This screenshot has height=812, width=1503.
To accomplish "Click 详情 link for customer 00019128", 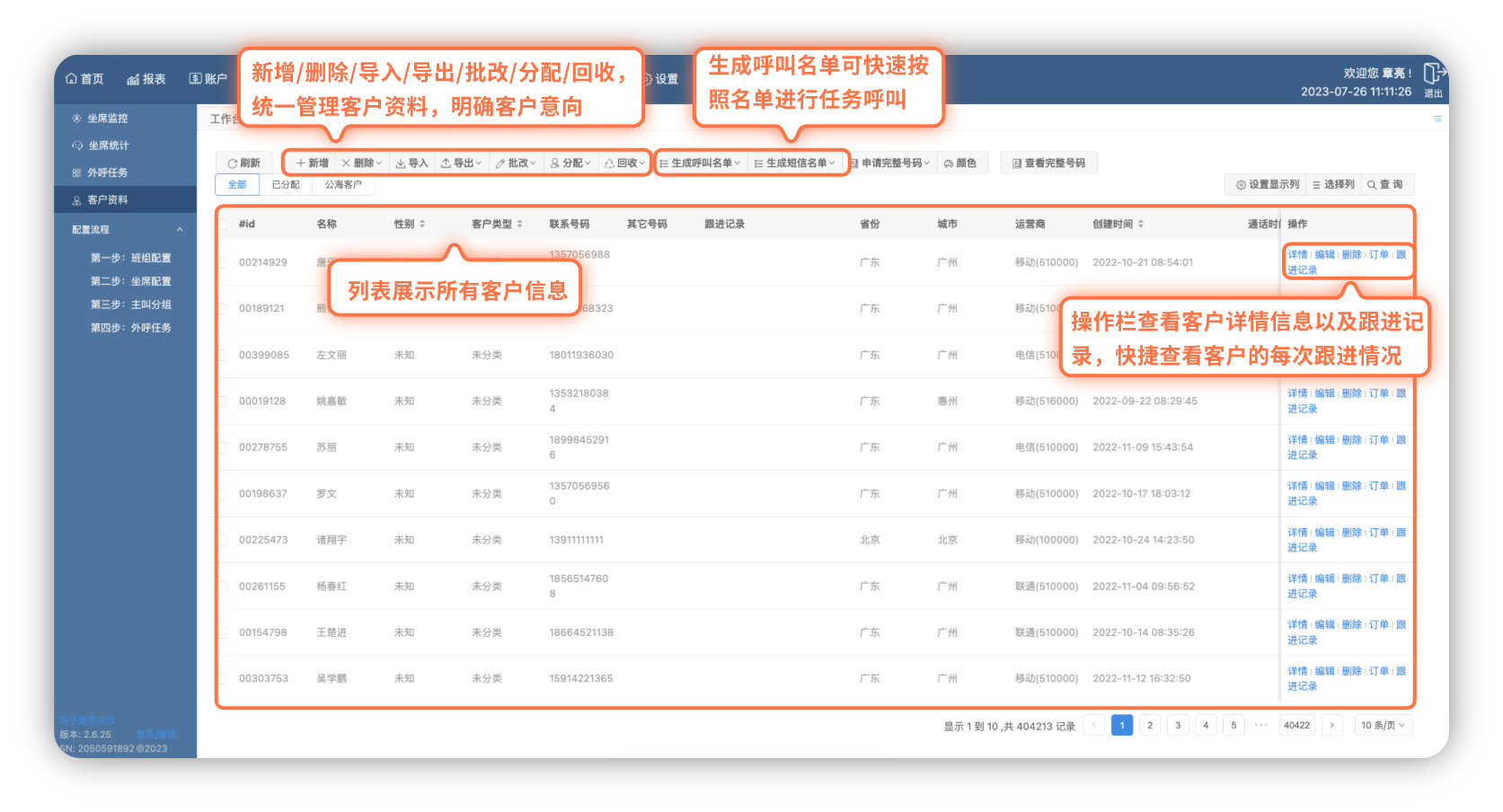I will [1297, 393].
